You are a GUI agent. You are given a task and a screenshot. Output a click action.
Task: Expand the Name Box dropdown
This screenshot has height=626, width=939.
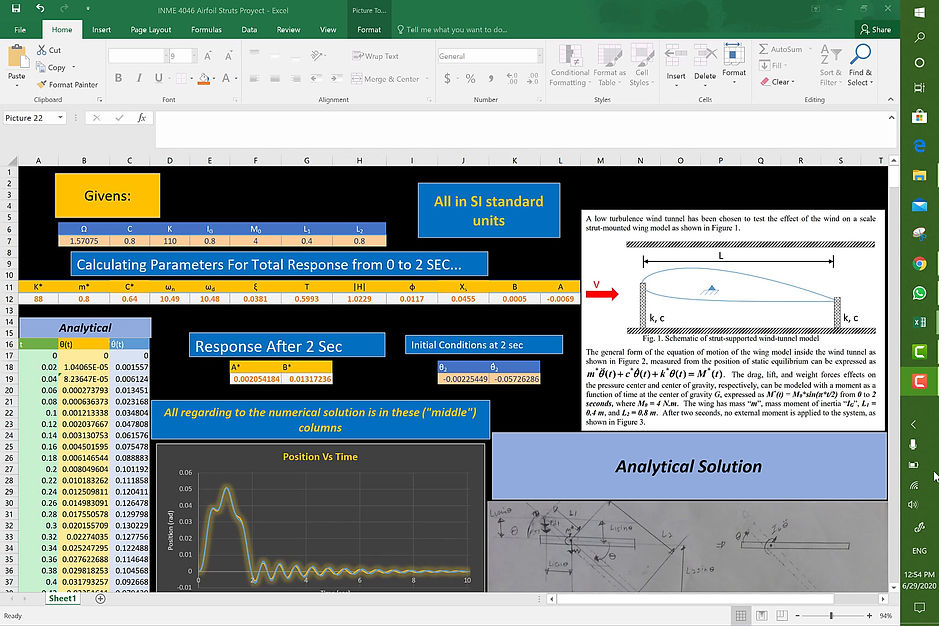point(60,118)
